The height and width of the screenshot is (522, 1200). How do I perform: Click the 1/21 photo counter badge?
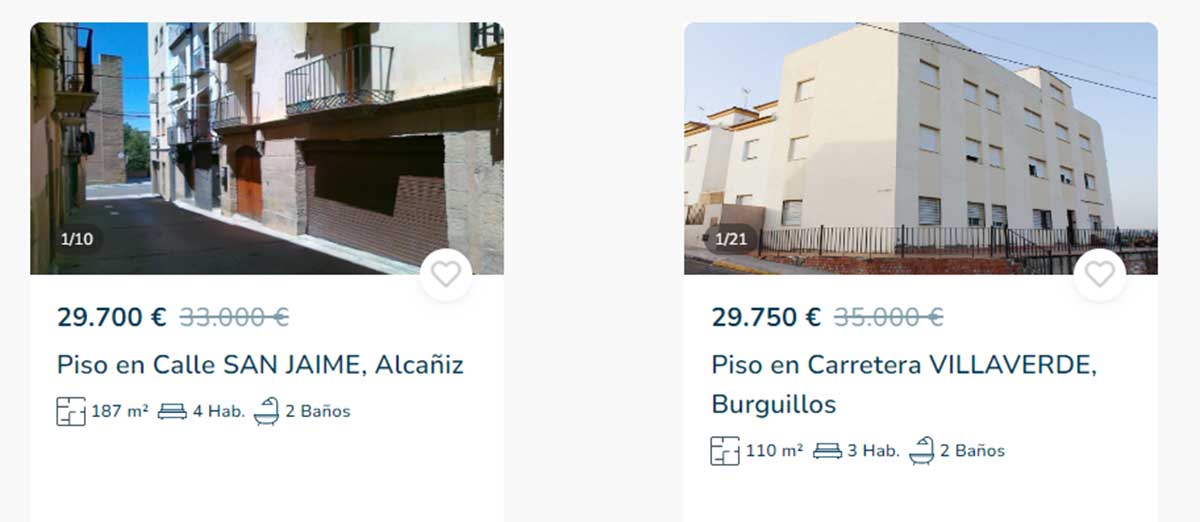click(x=731, y=239)
